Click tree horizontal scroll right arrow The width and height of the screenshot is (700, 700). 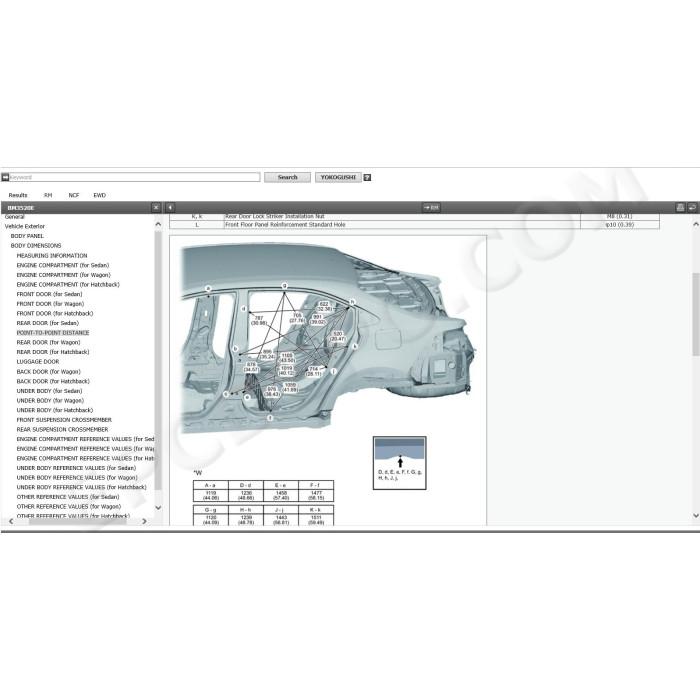coord(144,521)
